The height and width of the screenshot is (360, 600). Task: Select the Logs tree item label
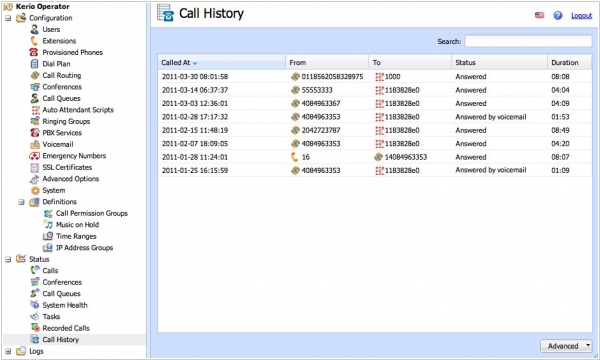[x=36, y=351]
